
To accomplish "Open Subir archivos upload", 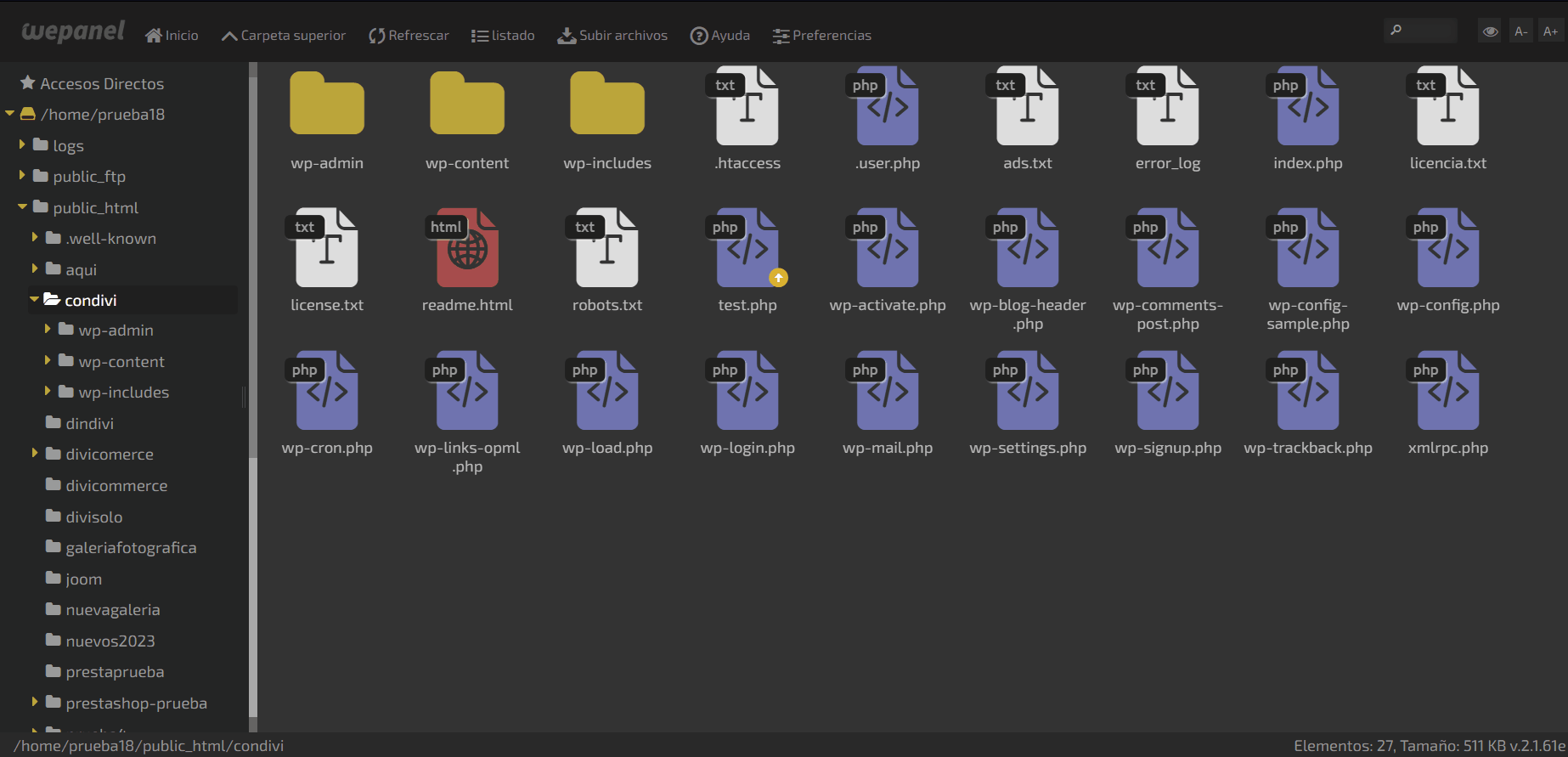I will (x=612, y=36).
